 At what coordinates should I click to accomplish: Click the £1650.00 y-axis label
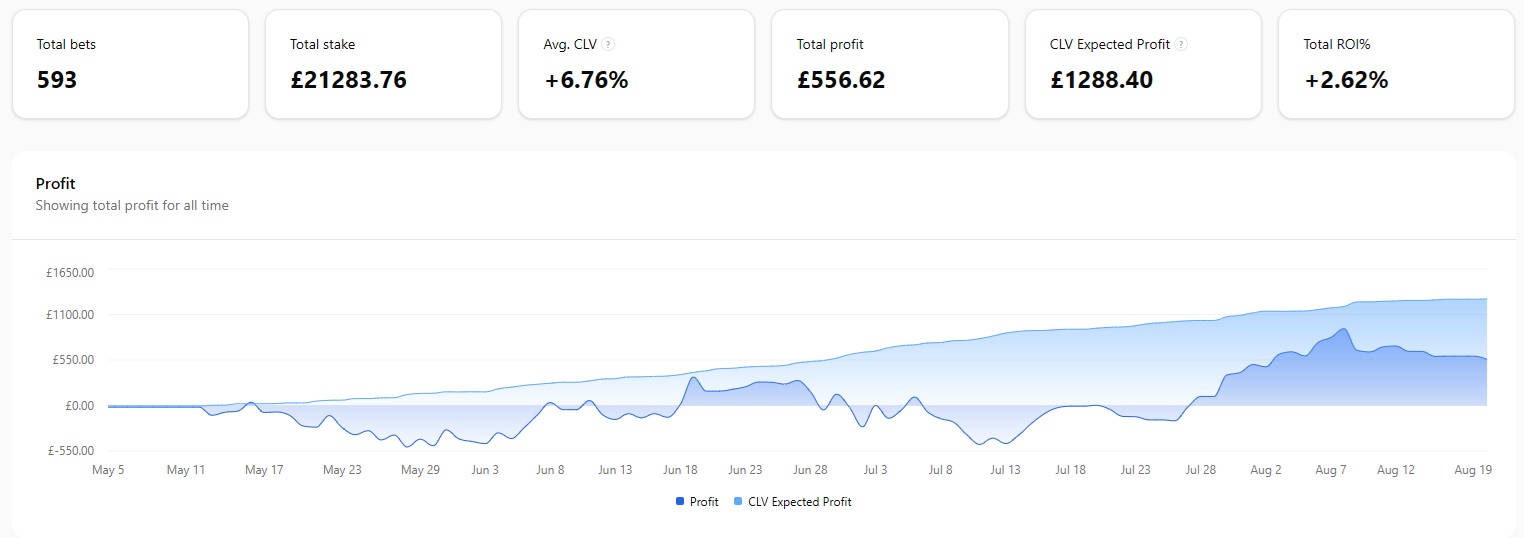71,272
